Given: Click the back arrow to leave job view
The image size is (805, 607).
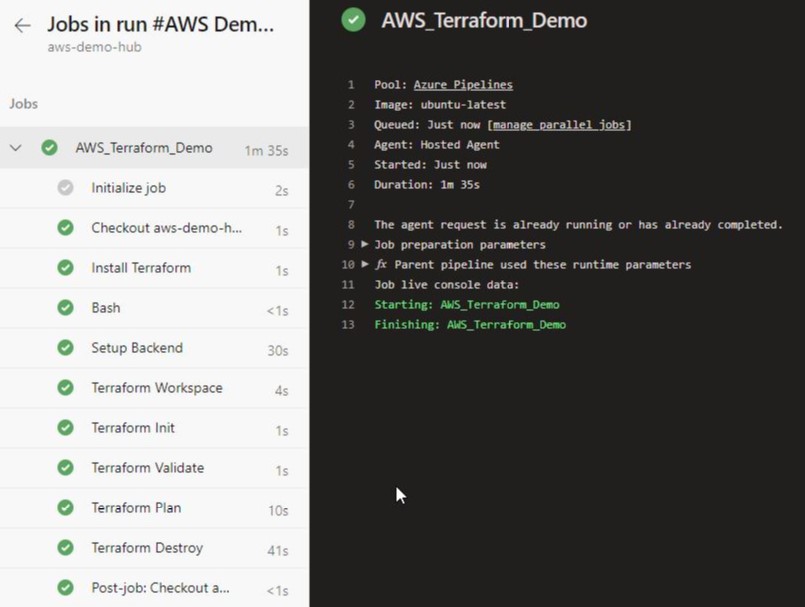Looking at the screenshot, I should (x=20, y=26).
